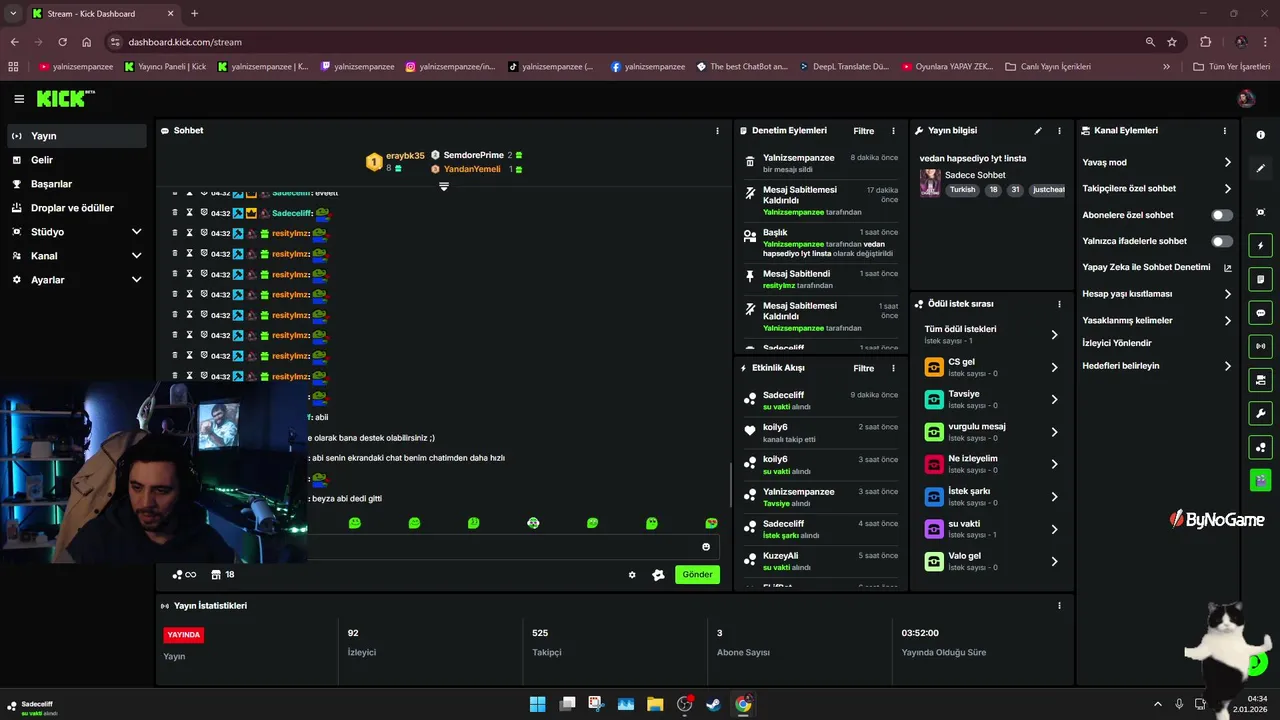Switch to the Stream - Kick Dashboard tab
The height and width of the screenshot is (720, 1280).
[103, 14]
